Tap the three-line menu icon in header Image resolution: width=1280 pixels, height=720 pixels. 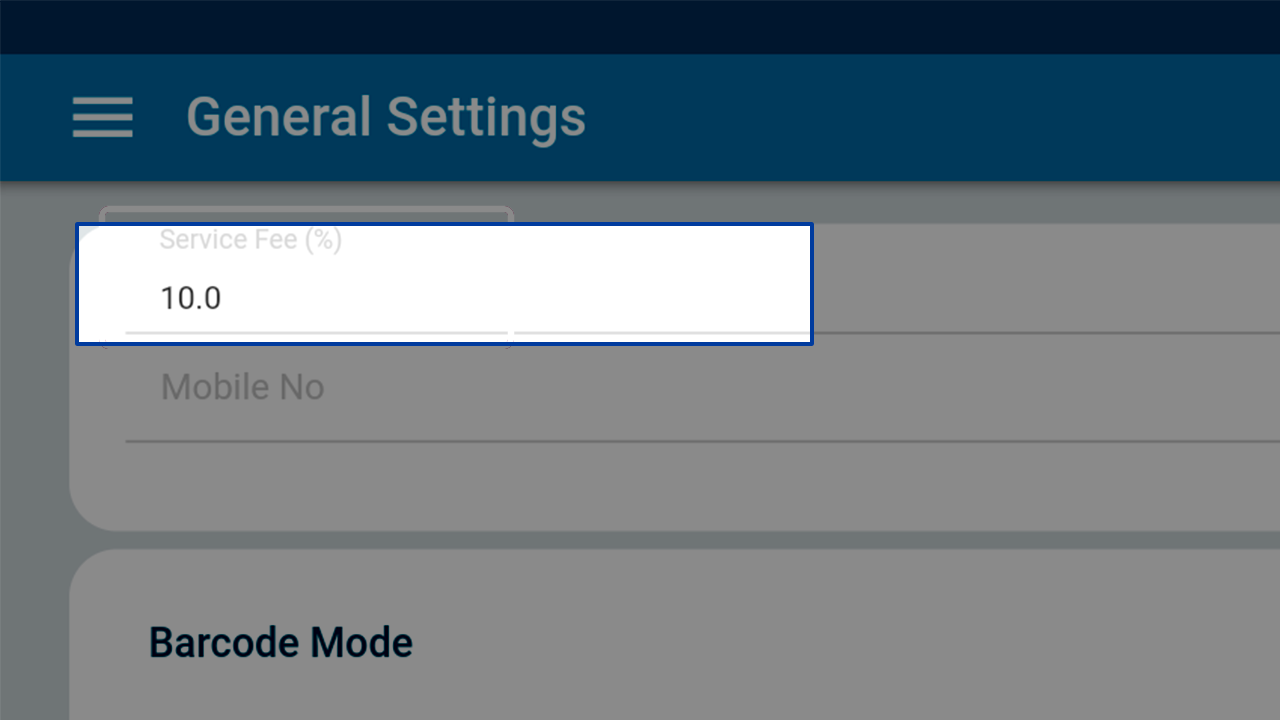click(103, 117)
